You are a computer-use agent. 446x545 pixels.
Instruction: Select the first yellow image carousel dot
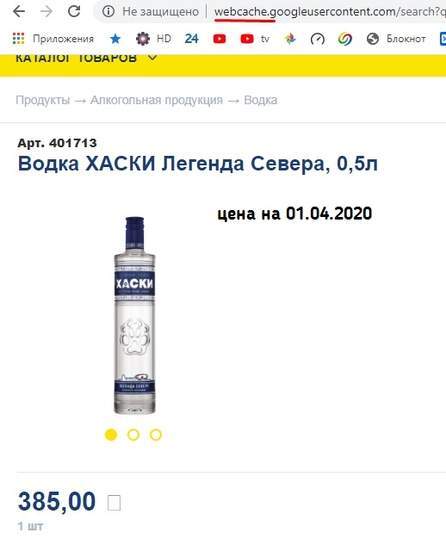[x=111, y=434]
